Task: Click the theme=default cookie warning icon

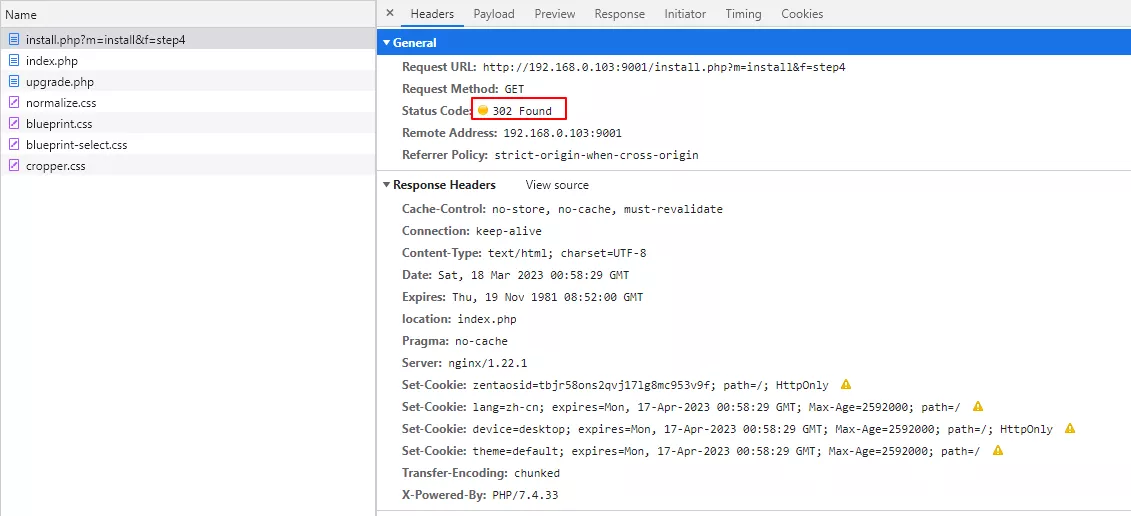Action: (998, 450)
